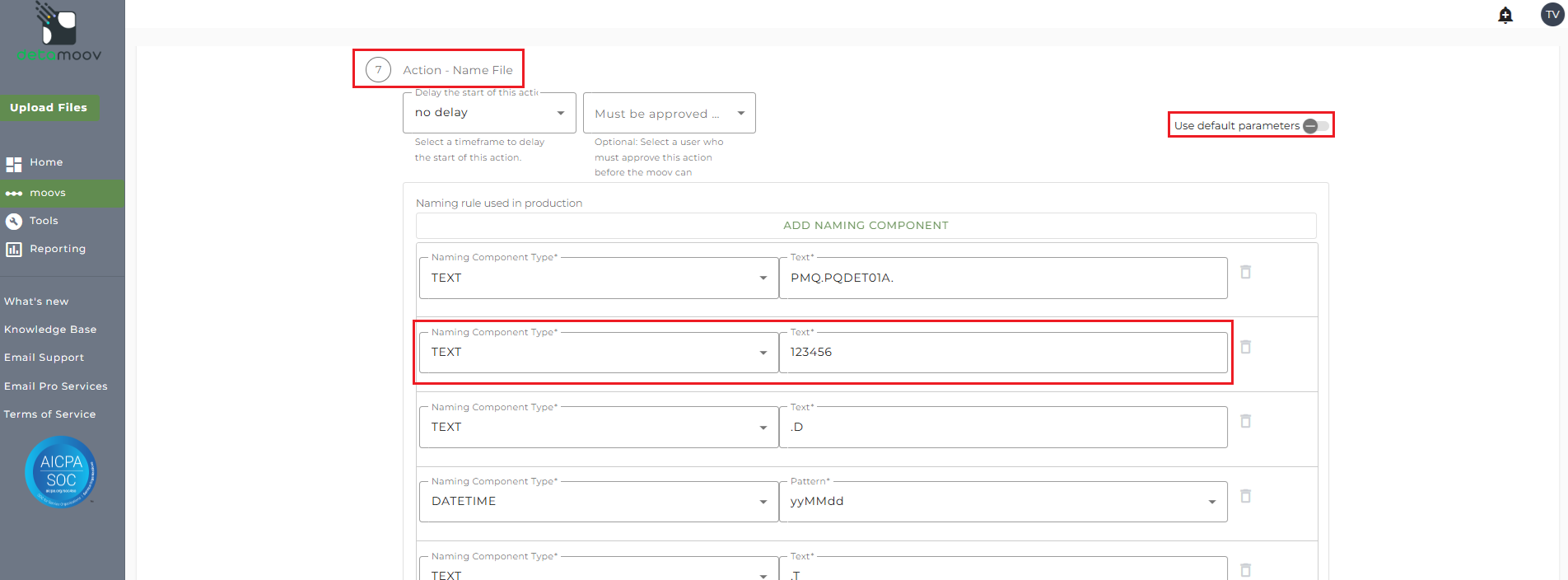This screenshot has width=1568, height=580.
Task: Click the text field containing 123456
Action: point(1003,353)
